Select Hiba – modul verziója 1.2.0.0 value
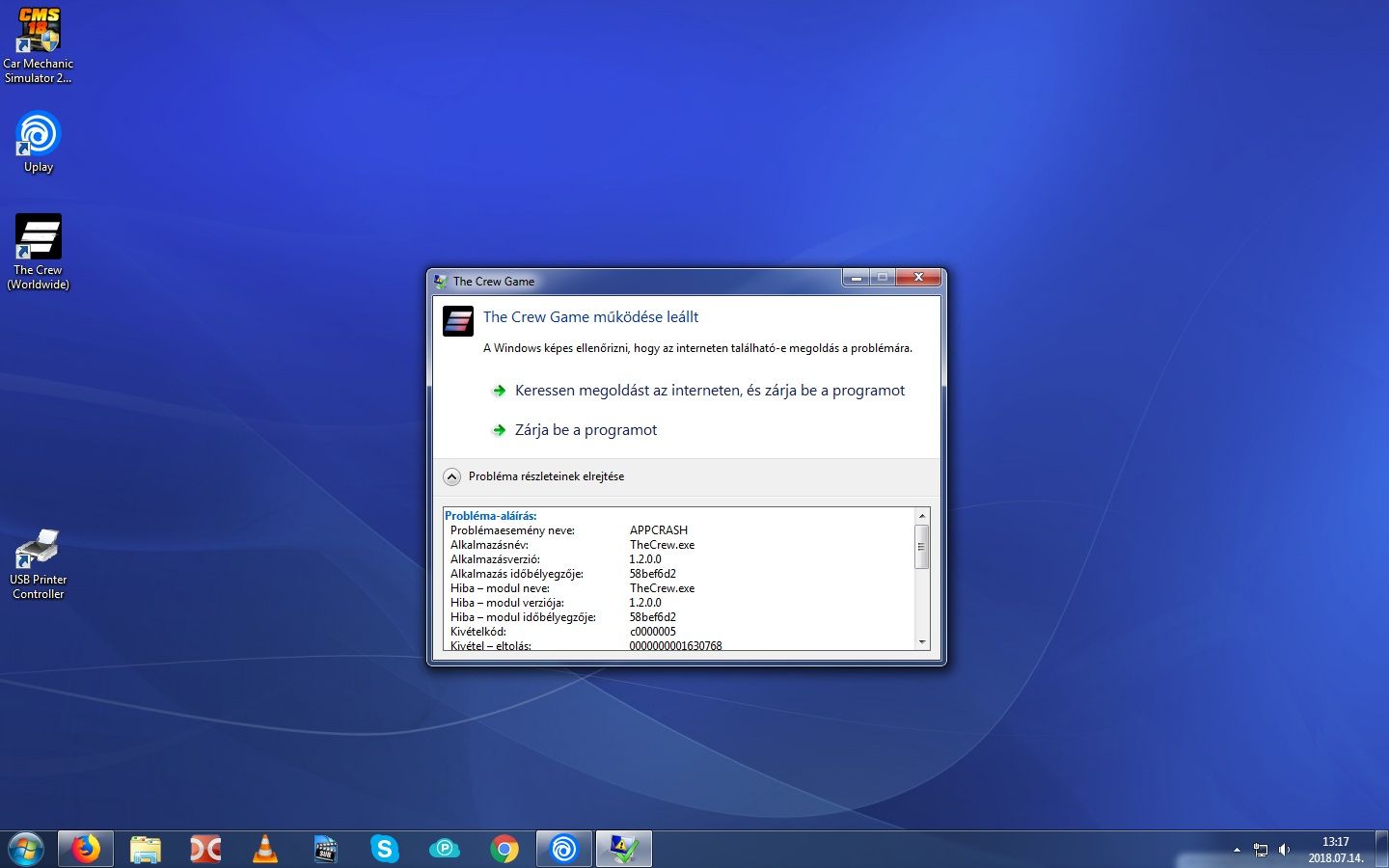 click(645, 603)
